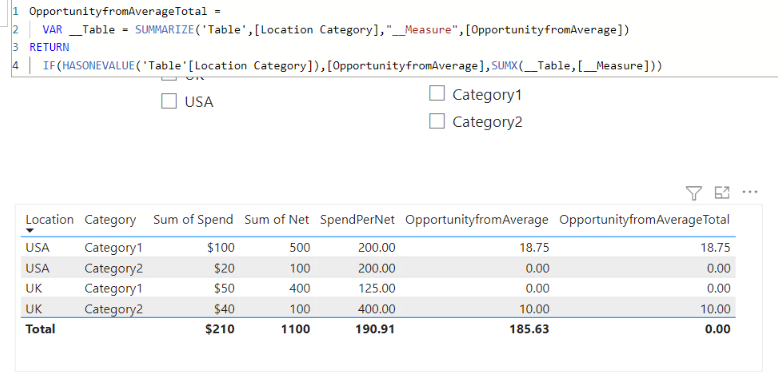Select the 400.00 SpendPerNet cell

(x=377, y=309)
